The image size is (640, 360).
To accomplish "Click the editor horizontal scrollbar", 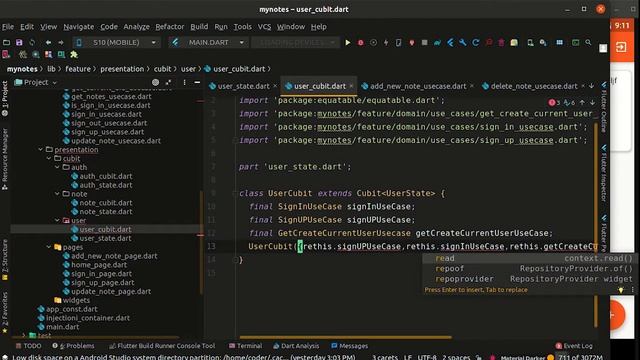I will tap(345, 337).
